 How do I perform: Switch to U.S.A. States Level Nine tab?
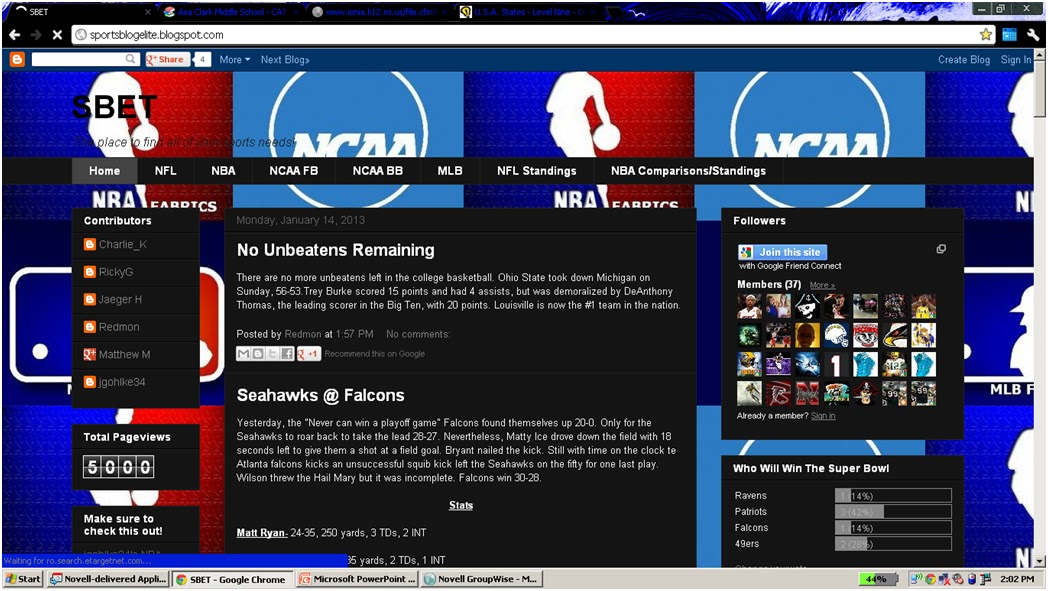point(528,12)
